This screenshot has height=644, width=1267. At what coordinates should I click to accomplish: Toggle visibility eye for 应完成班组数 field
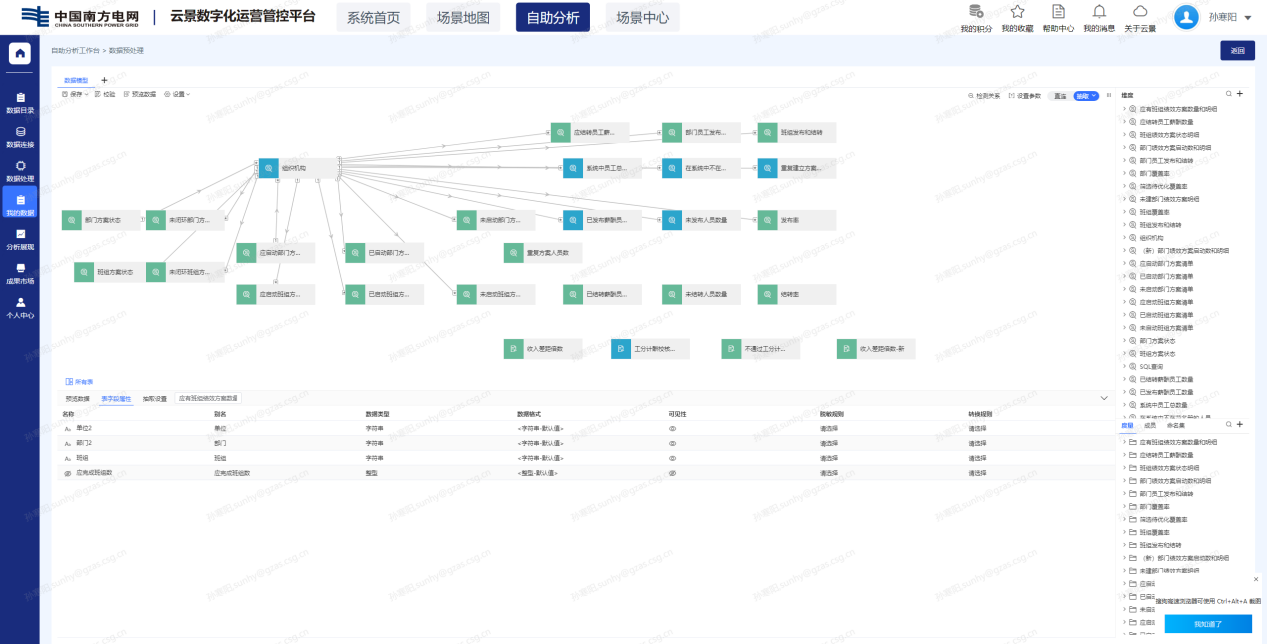pyautogui.click(x=672, y=472)
